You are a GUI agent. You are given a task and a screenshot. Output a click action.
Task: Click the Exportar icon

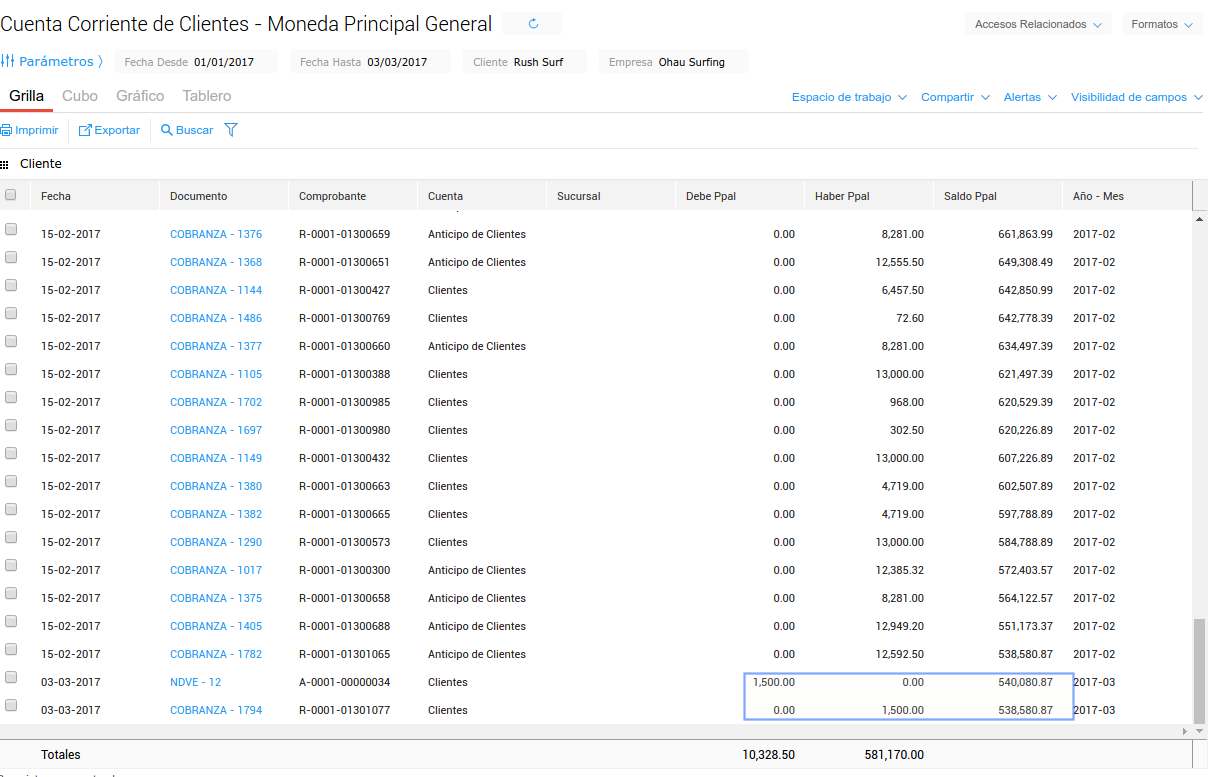click(x=85, y=130)
